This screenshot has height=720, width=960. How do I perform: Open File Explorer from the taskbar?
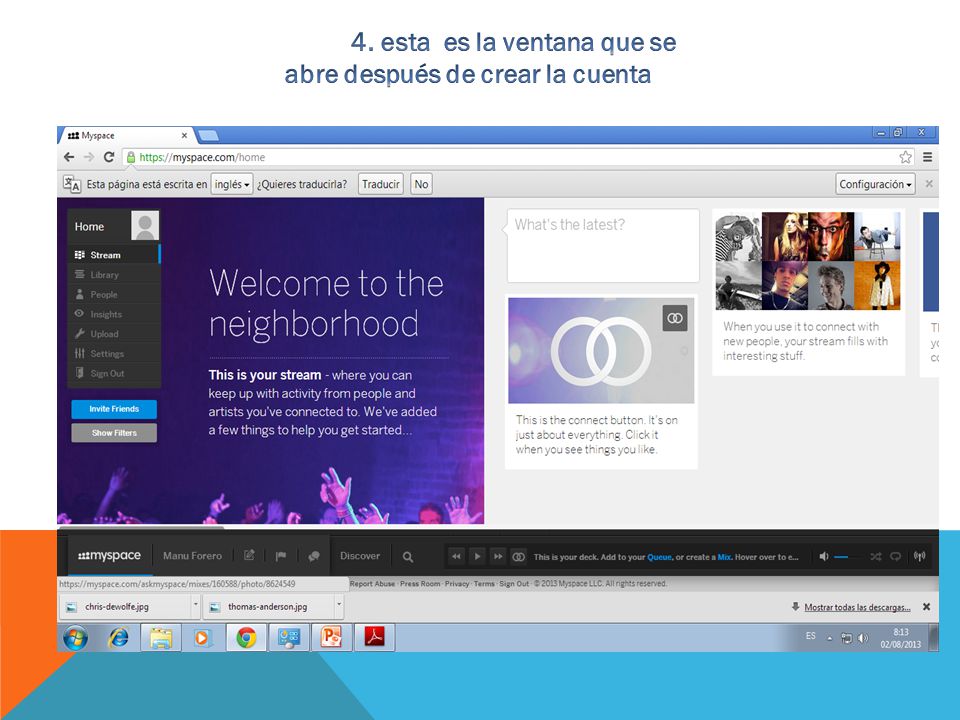(161, 638)
